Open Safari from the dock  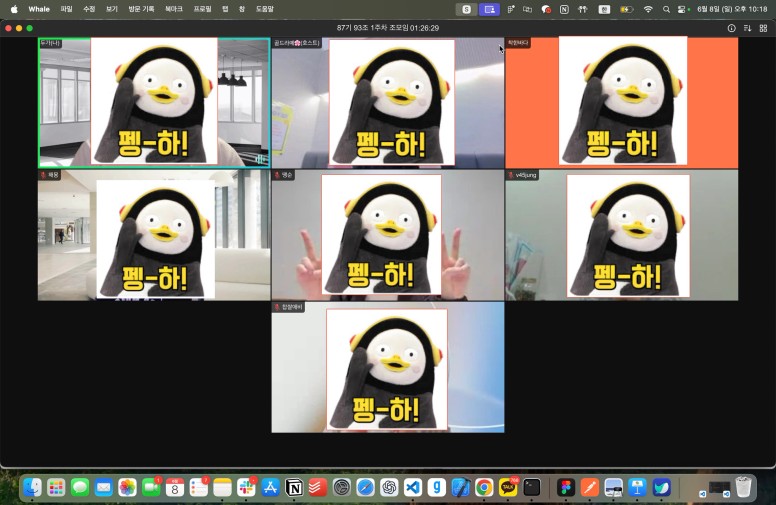coord(365,488)
